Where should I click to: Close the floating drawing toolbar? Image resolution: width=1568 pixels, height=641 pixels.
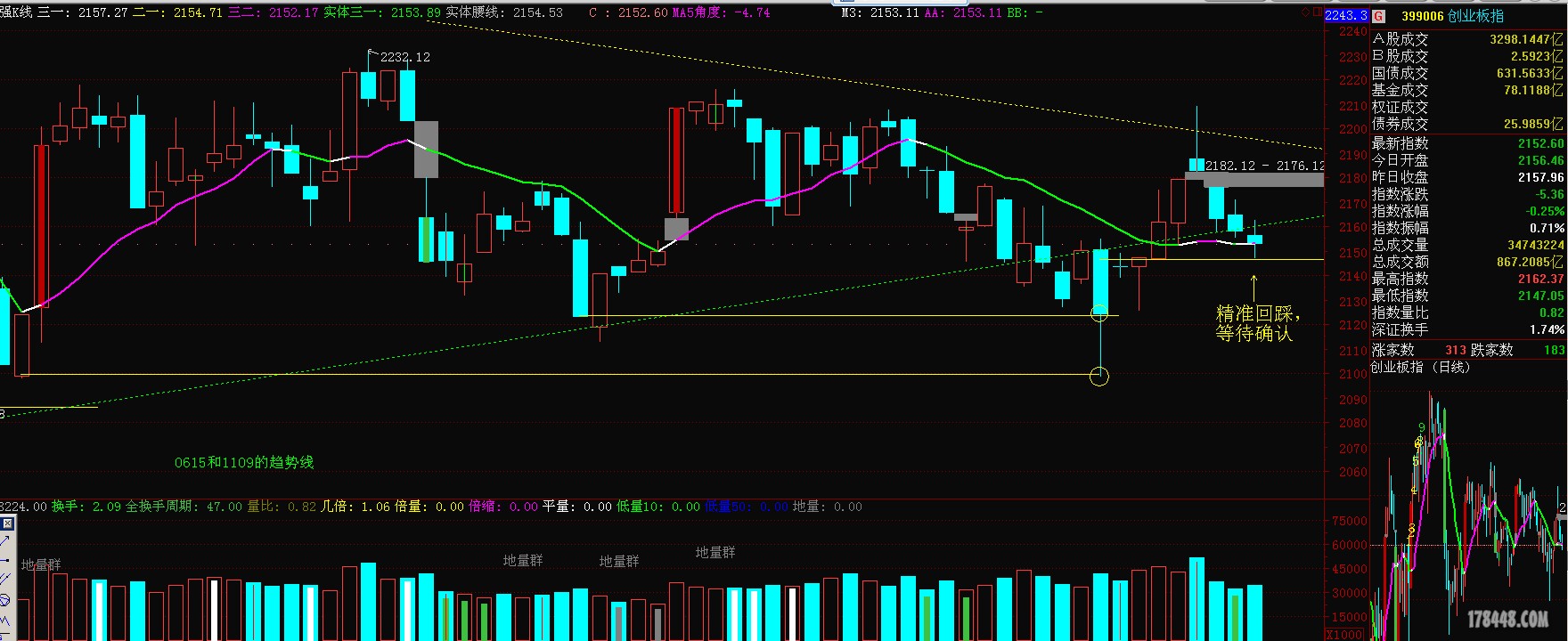pyautogui.click(x=7, y=523)
